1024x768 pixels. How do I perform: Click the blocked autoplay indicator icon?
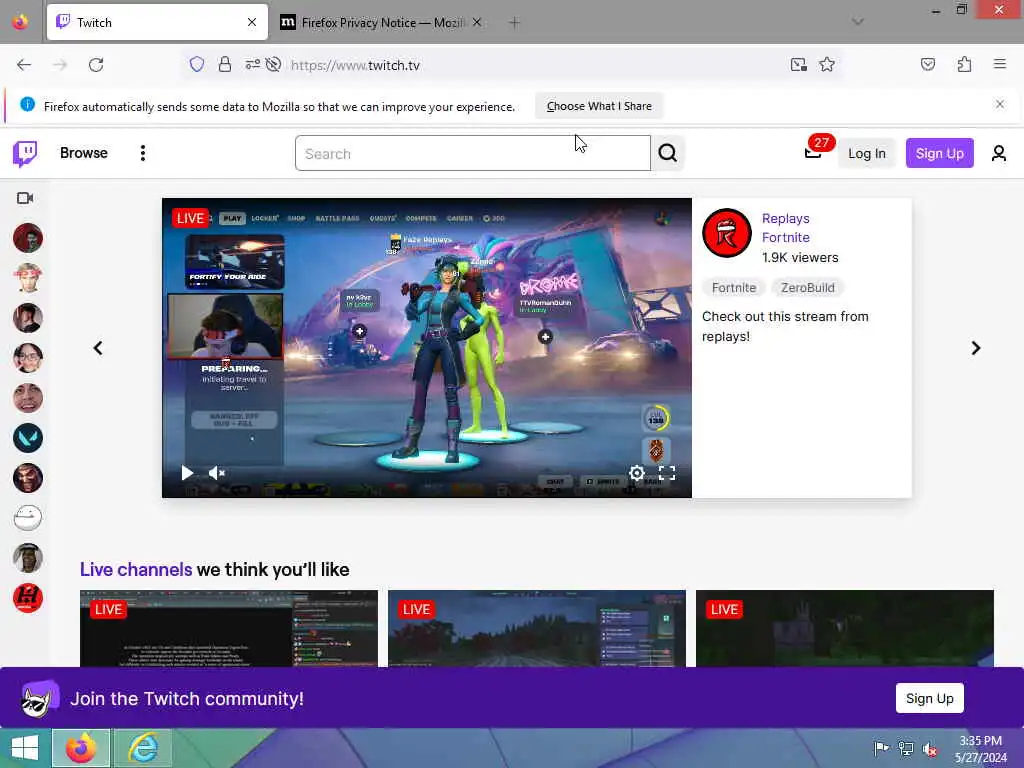click(x=274, y=65)
